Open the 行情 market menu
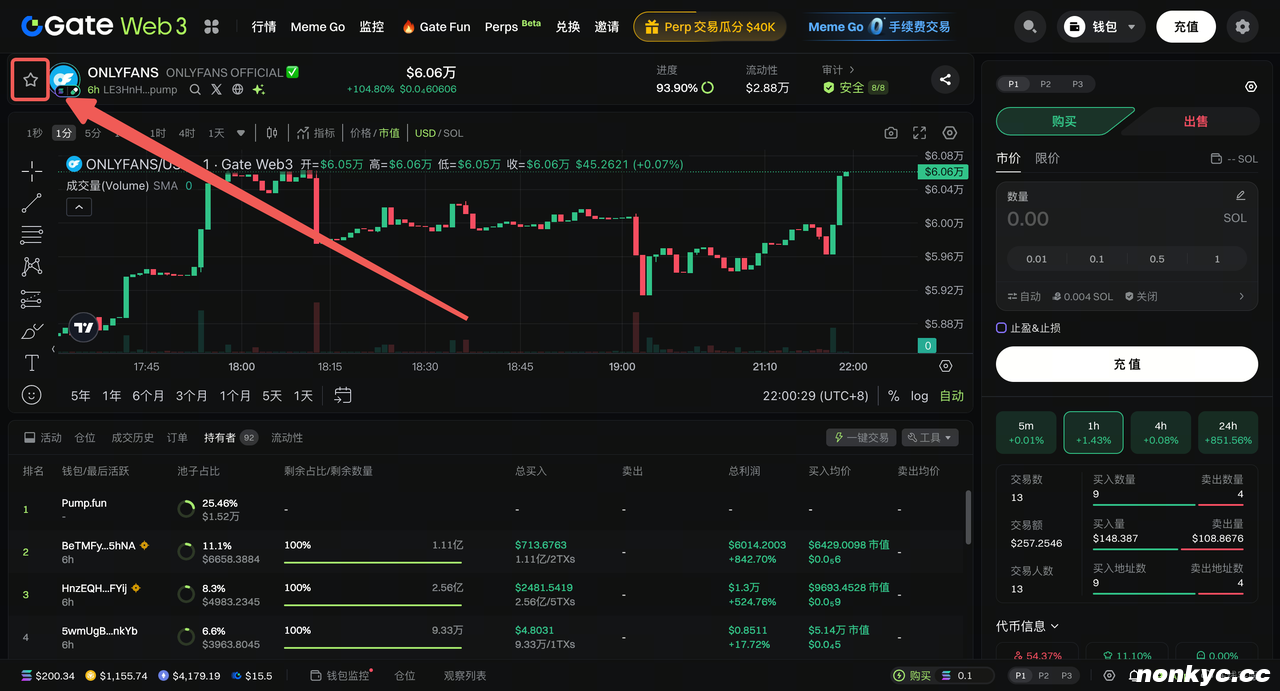This screenshot has height=691, width=1280. tap(264, 27)
